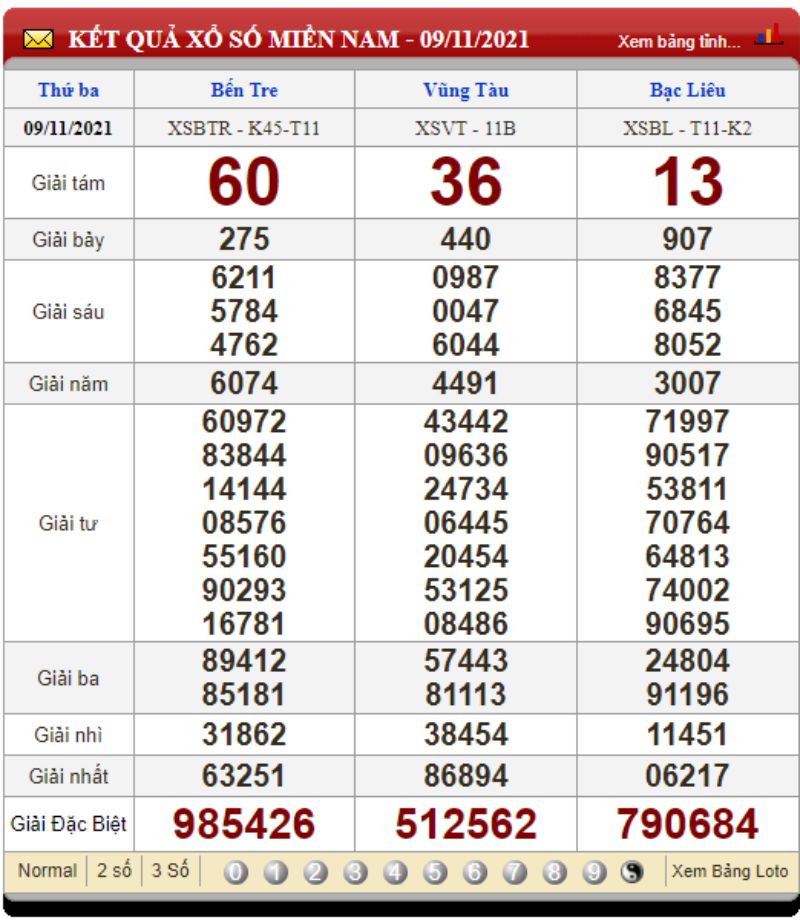Filter loto by digit ball 4
The width and height of the screenshot is (800, 920).
coord(395,872)
